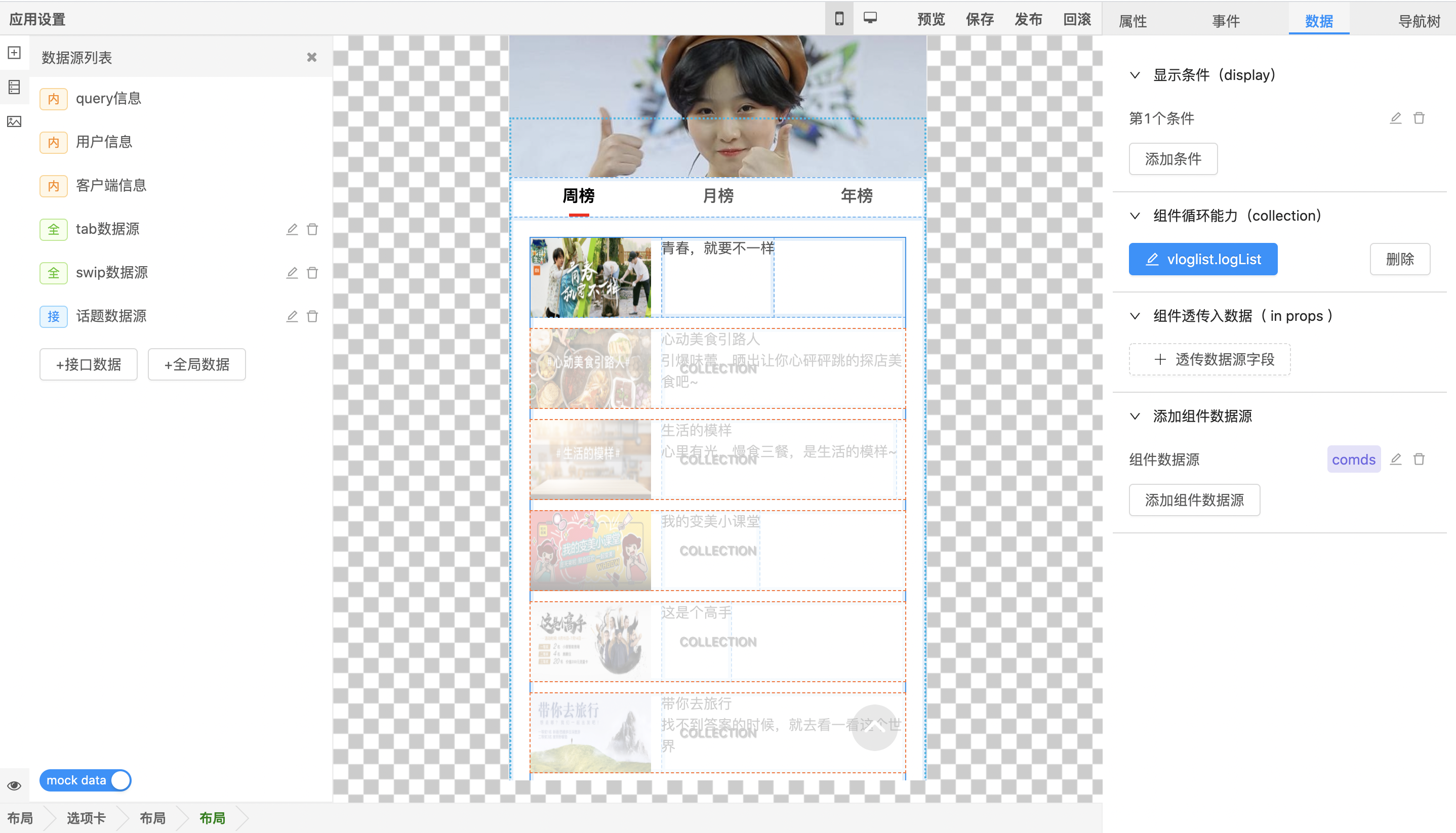The width and height of the screenshot is (1456, 833).
Task: Click the add component plus icon in sidebar
Action: click(x=14, y=53)
